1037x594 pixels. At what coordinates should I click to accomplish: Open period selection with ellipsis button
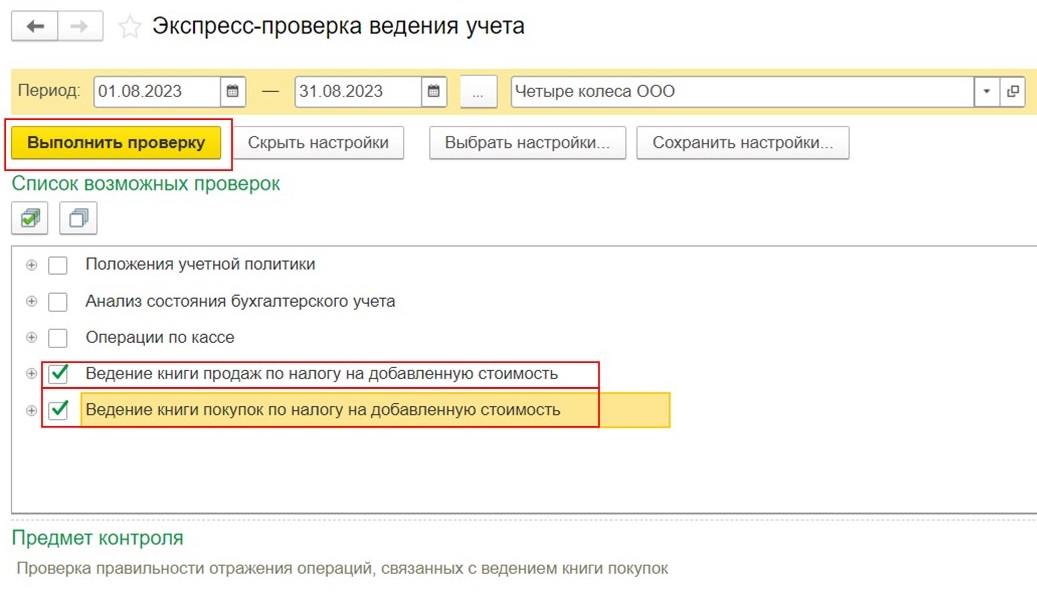coord(478,92)
